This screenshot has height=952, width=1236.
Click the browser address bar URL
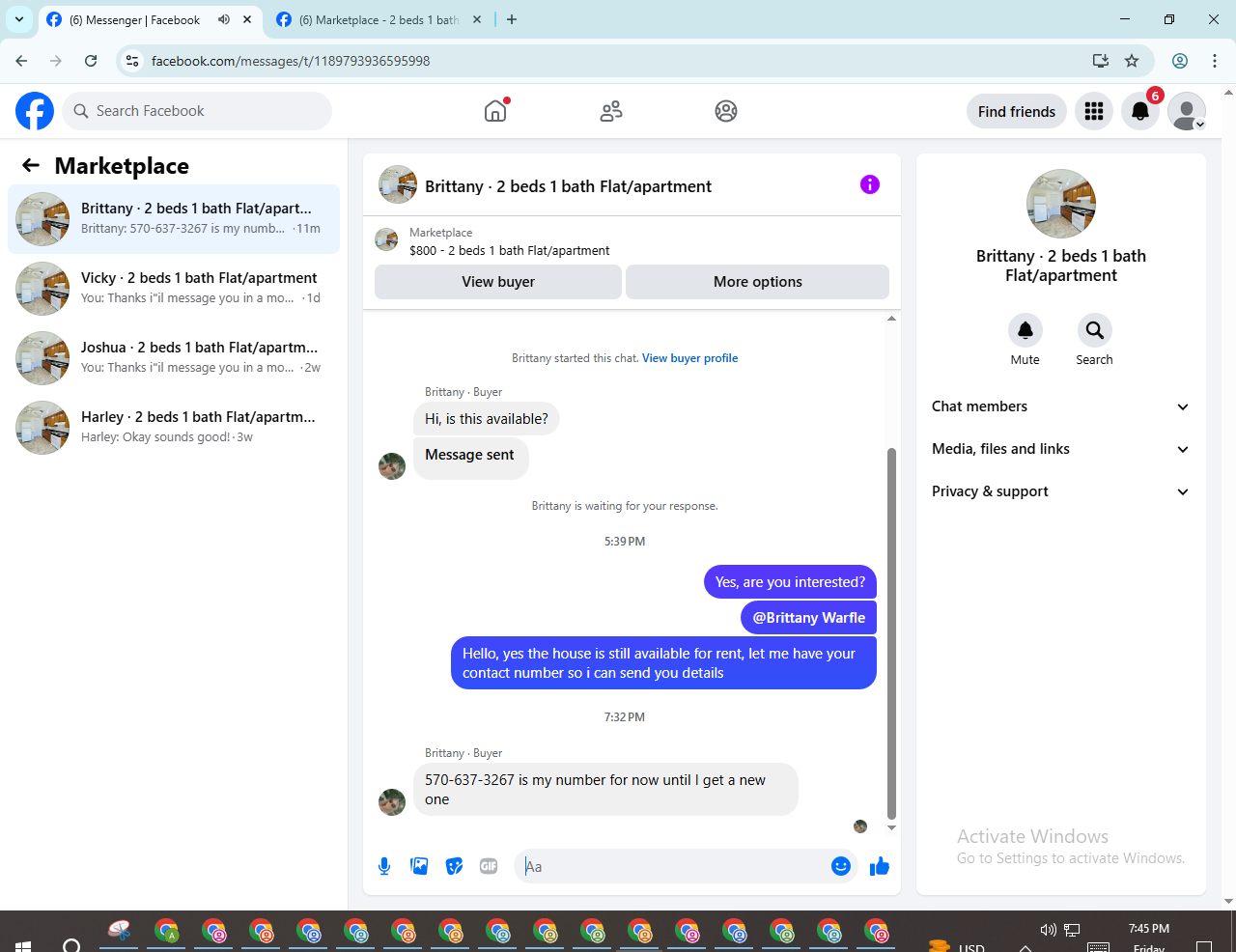point(291,61)
